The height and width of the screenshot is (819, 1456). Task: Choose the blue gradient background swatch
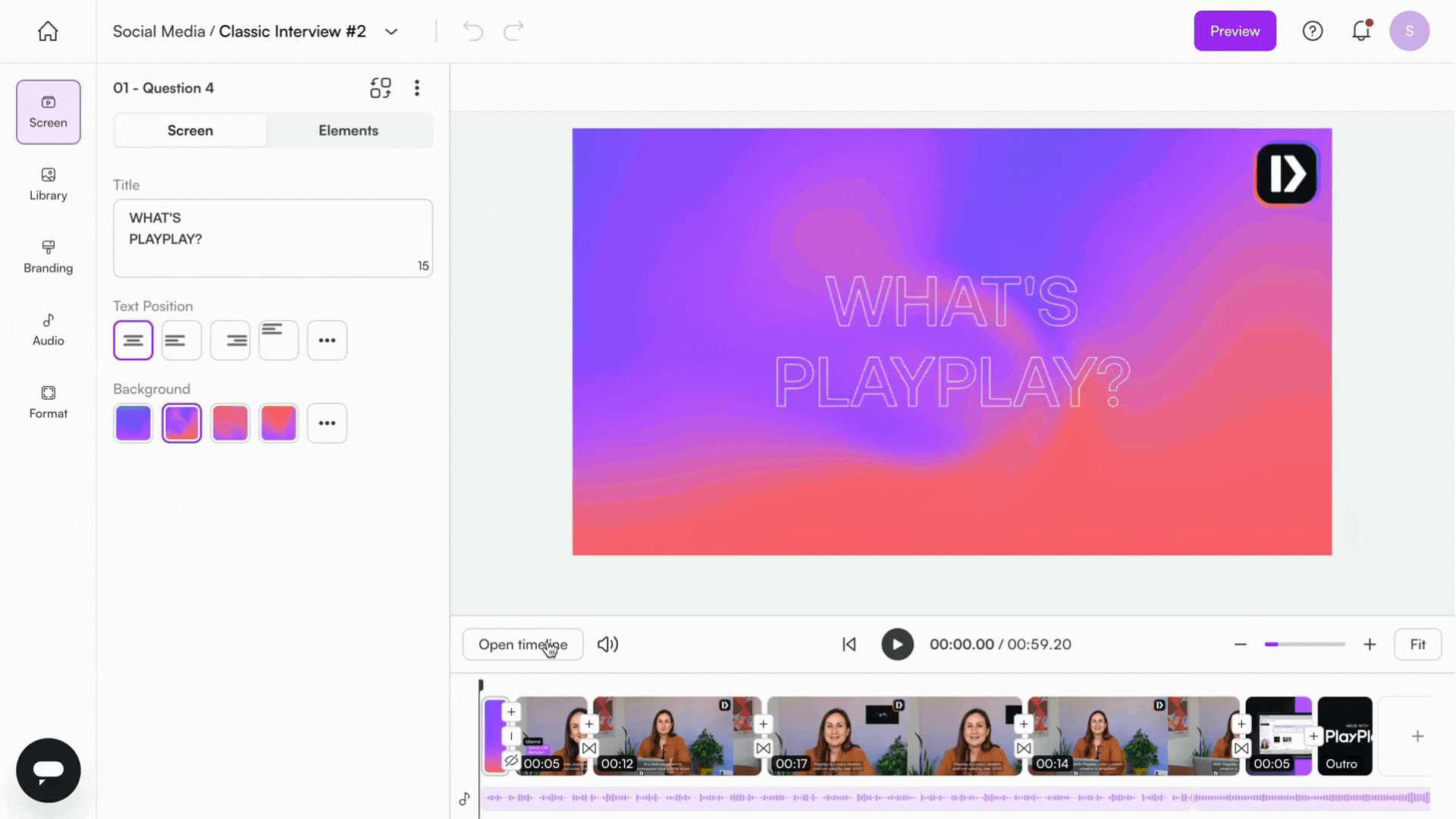point(133,423)
